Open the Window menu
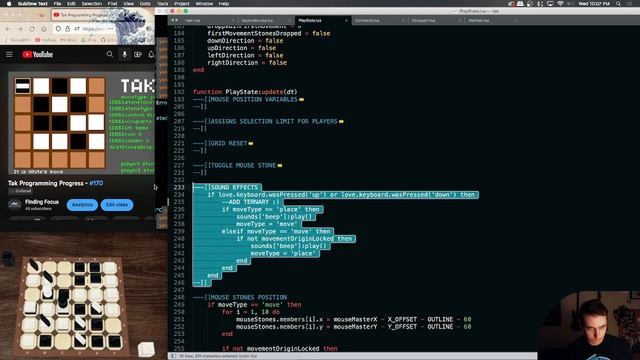This screenshot has height=360, width=640. (204, 4)
